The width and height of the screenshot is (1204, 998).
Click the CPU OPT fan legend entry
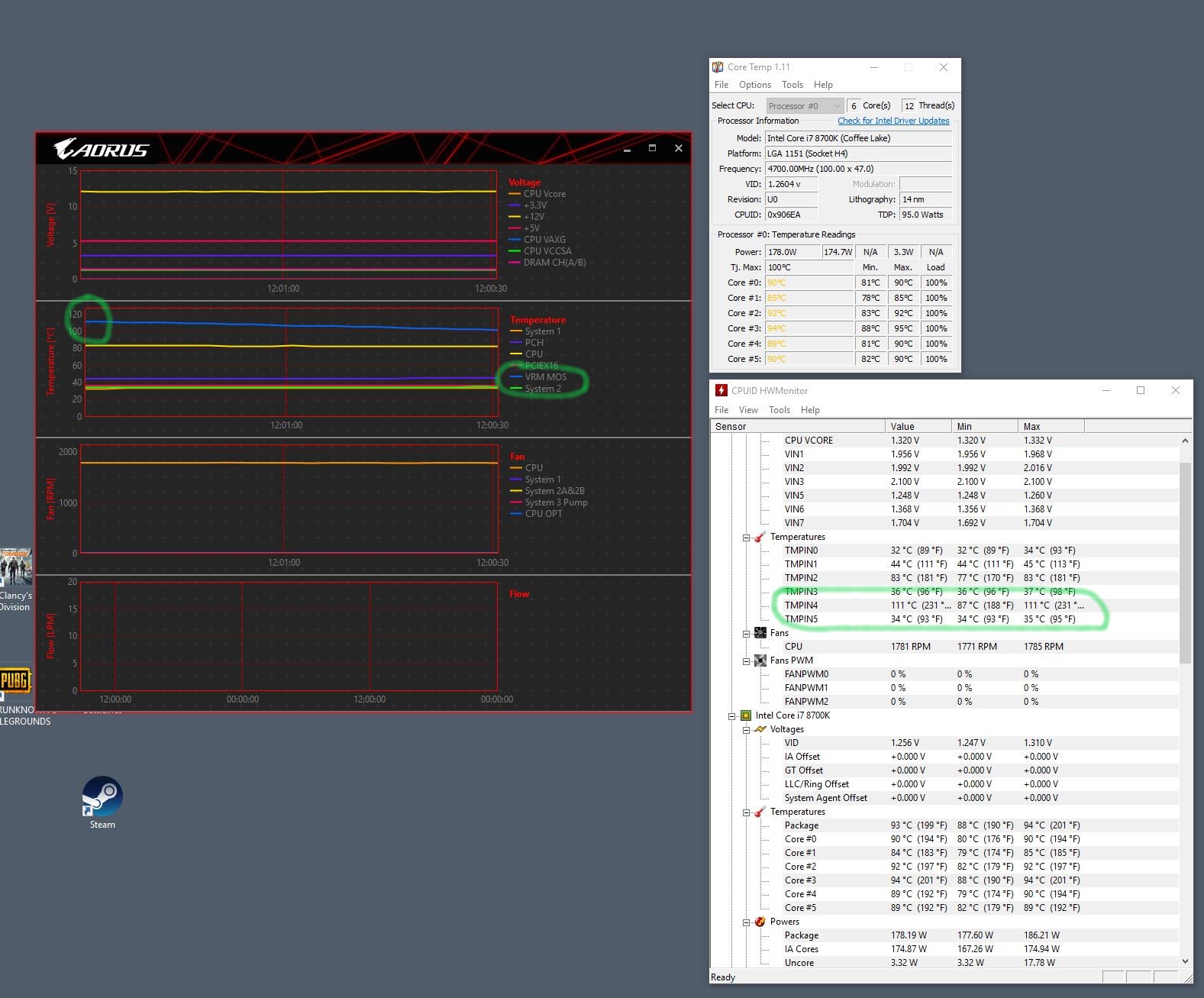click(536, 514)
